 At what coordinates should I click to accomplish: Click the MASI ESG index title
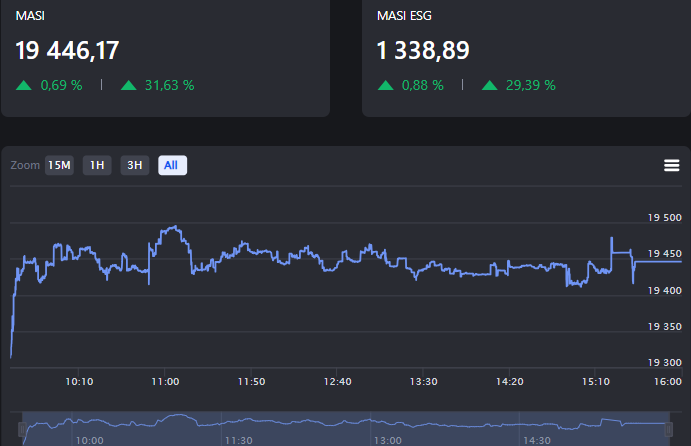point(405,16)
